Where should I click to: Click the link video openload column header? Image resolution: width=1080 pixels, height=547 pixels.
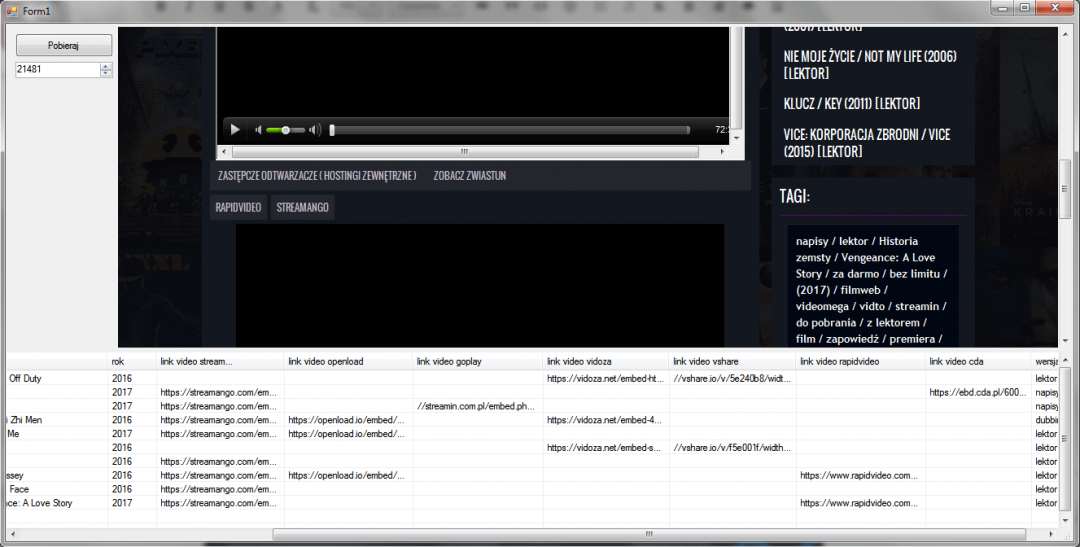348,361
